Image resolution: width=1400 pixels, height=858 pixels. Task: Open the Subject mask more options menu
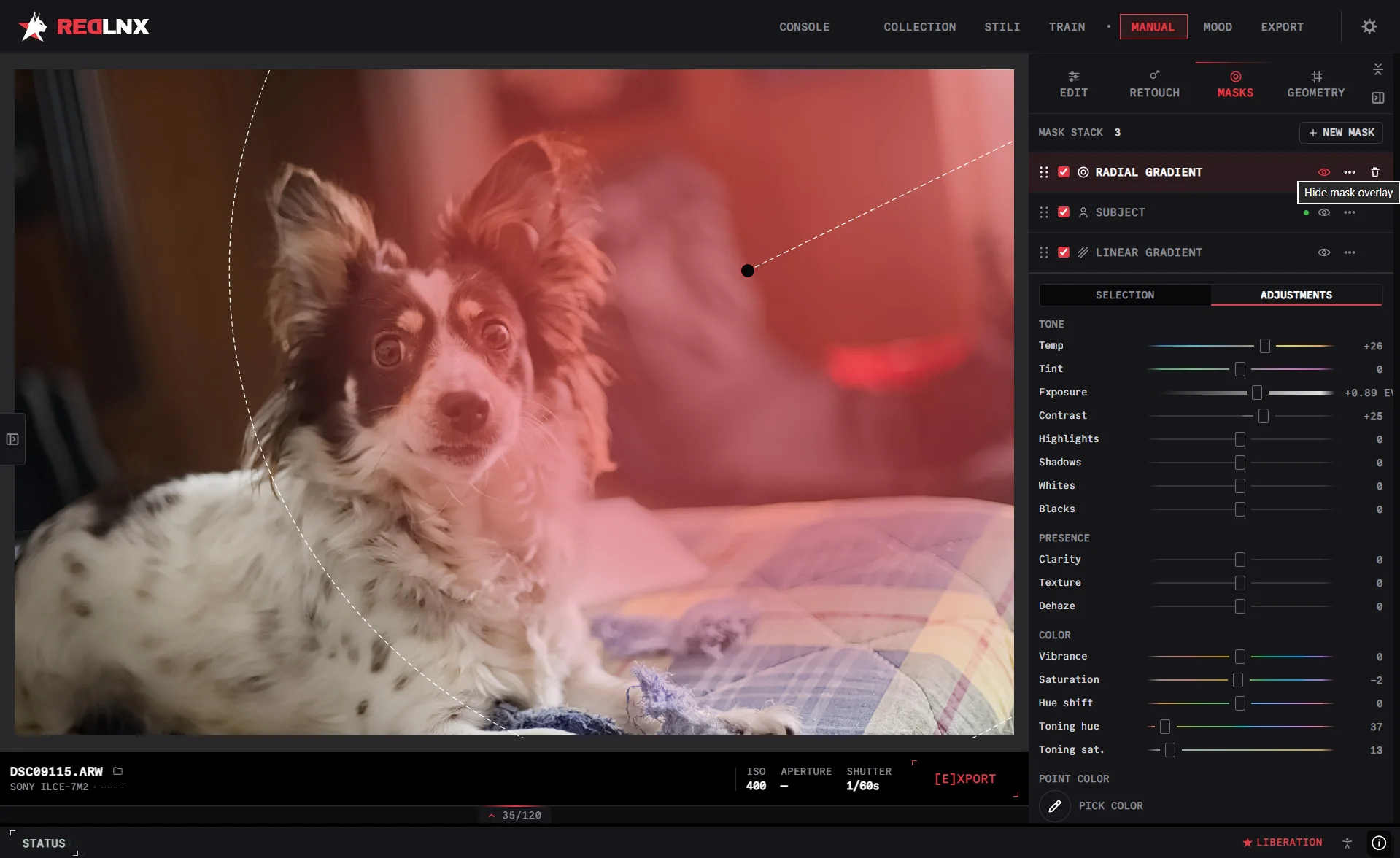[1350, 212]
